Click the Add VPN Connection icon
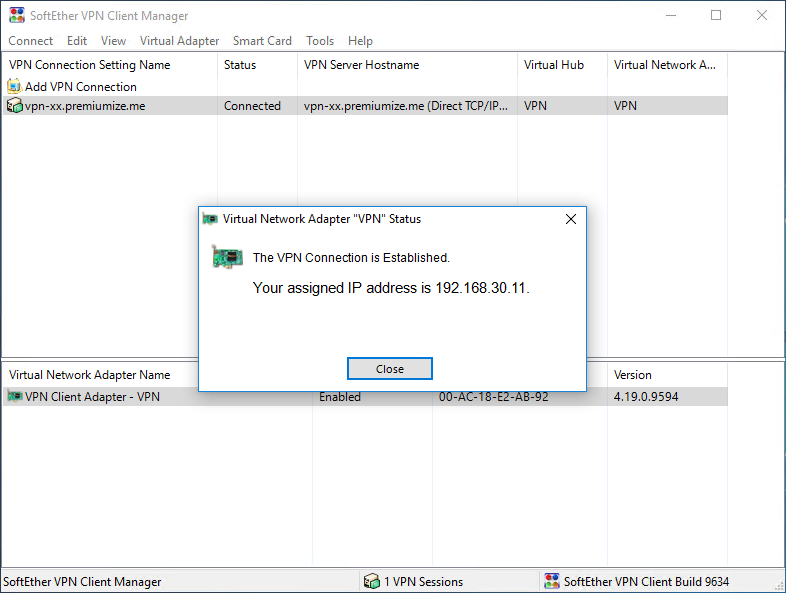The height and width of the screenshot is (593, 786). [x=14, y=86]
